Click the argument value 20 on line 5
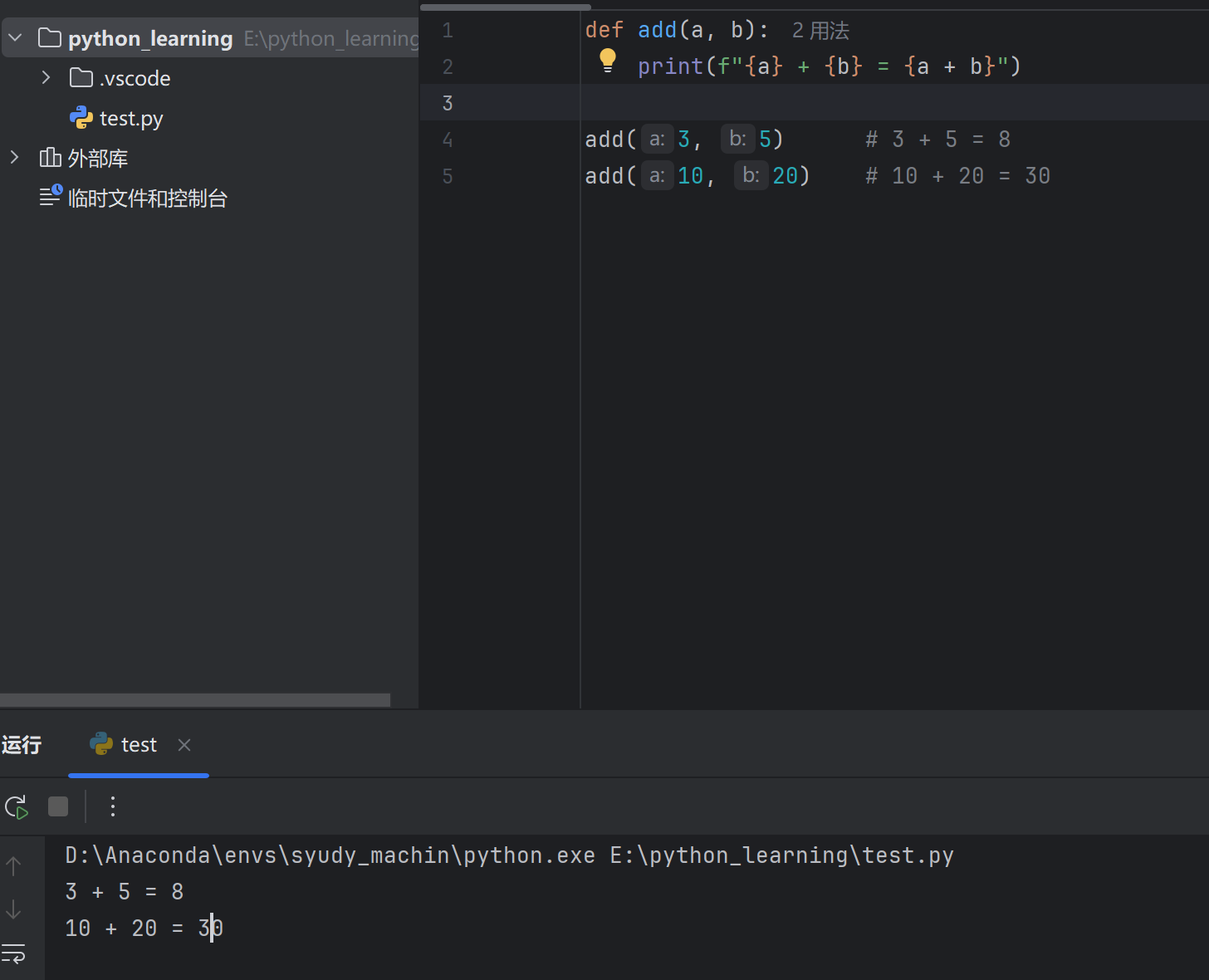The image size is (1209, 980). click(786, 176)
